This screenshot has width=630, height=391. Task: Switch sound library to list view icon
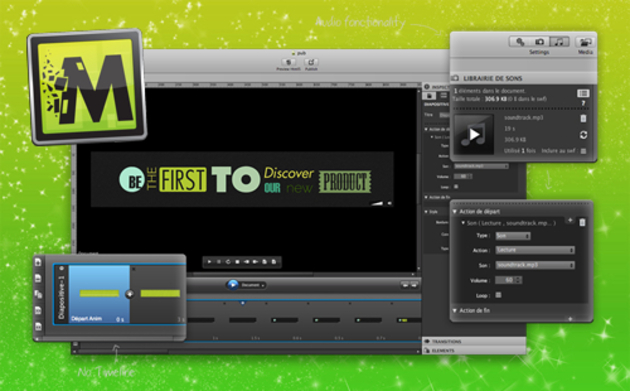583,93
